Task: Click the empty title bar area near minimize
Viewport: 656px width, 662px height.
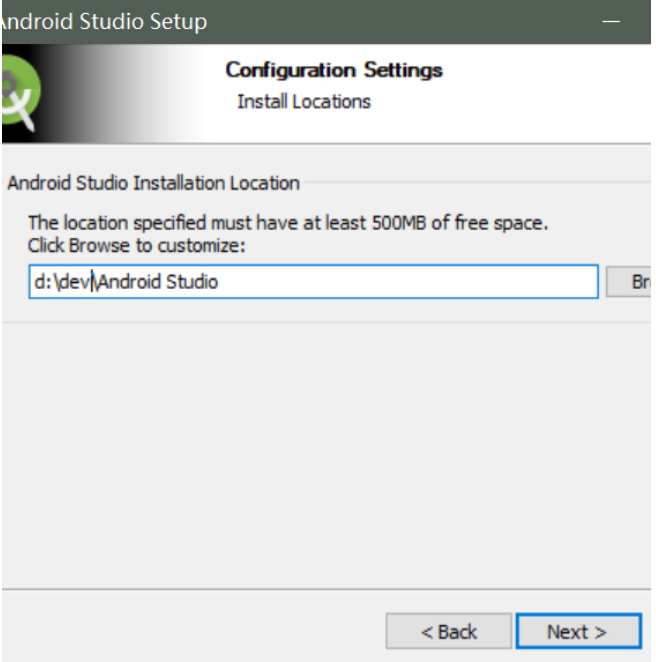Action: point(401,21)
